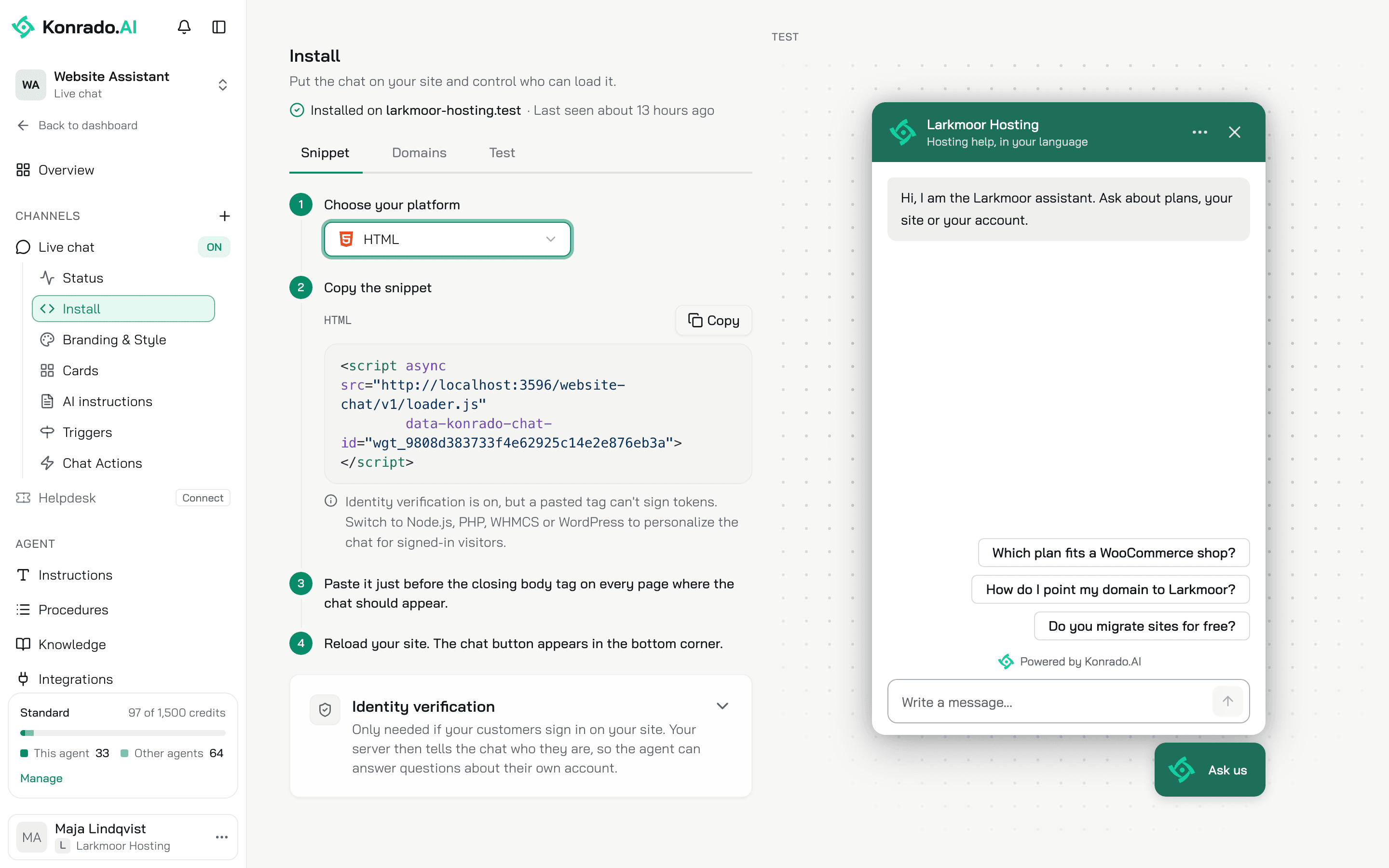Add a new channel with the plus icon
The image size is (1389, 868).
coord(224,216)
